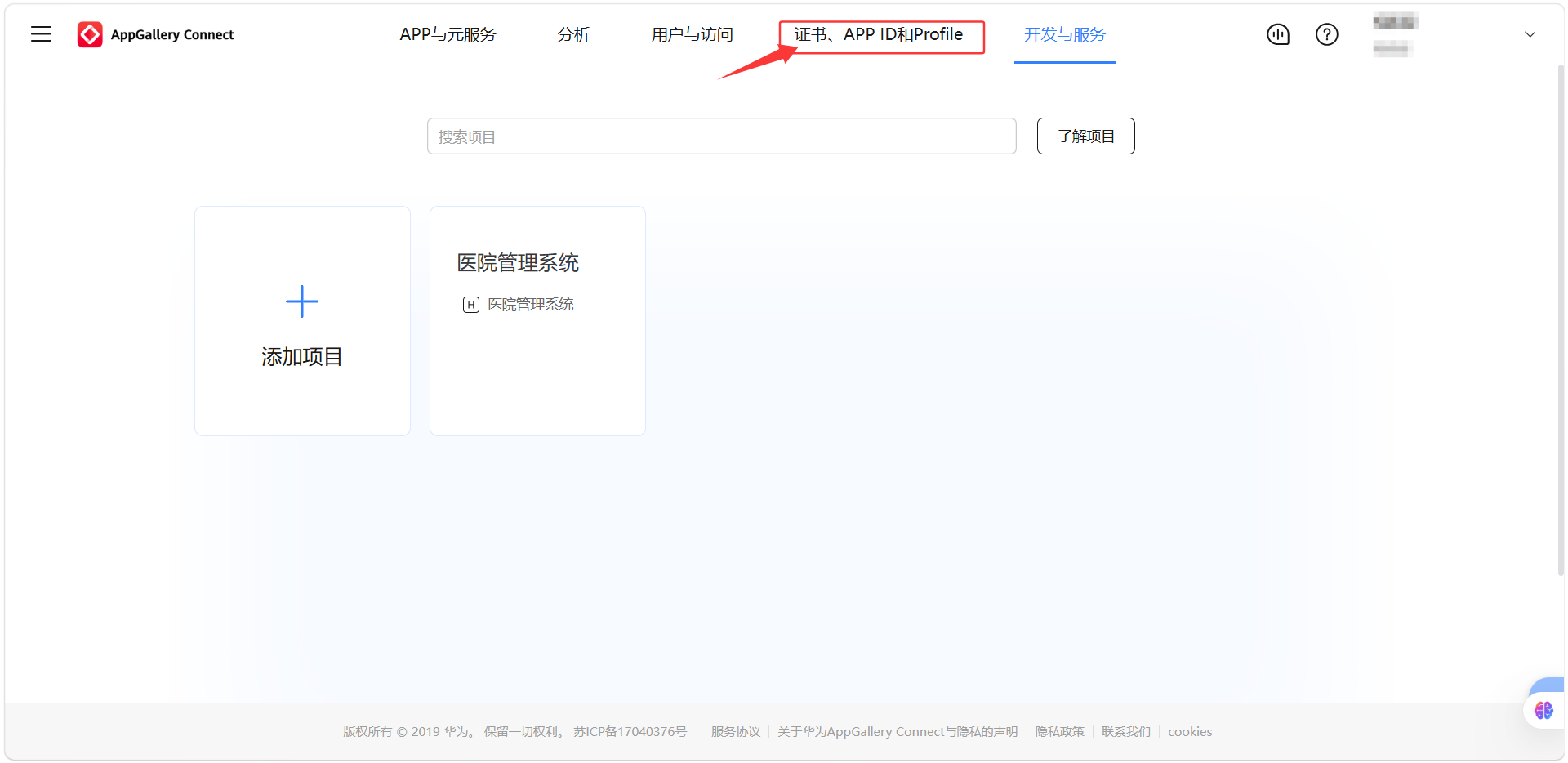Click the 苏ICP备17040376号 text
The height and width of the screenshot is (763, 1568).
[630, 732]
